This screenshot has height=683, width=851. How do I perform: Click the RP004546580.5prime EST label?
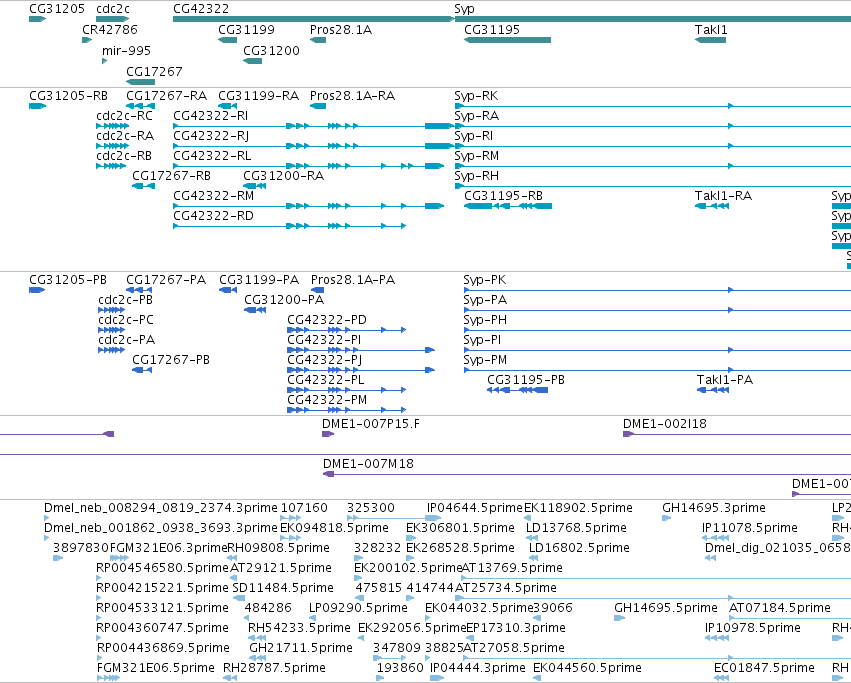[x=162, y=568]
